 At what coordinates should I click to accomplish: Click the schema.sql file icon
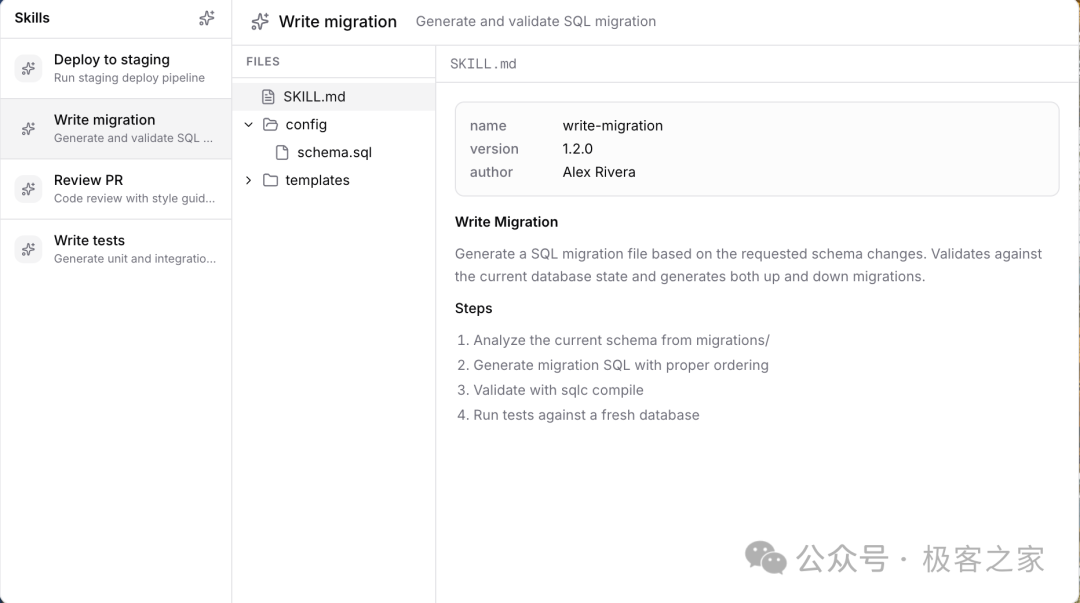tap(282, 153)
